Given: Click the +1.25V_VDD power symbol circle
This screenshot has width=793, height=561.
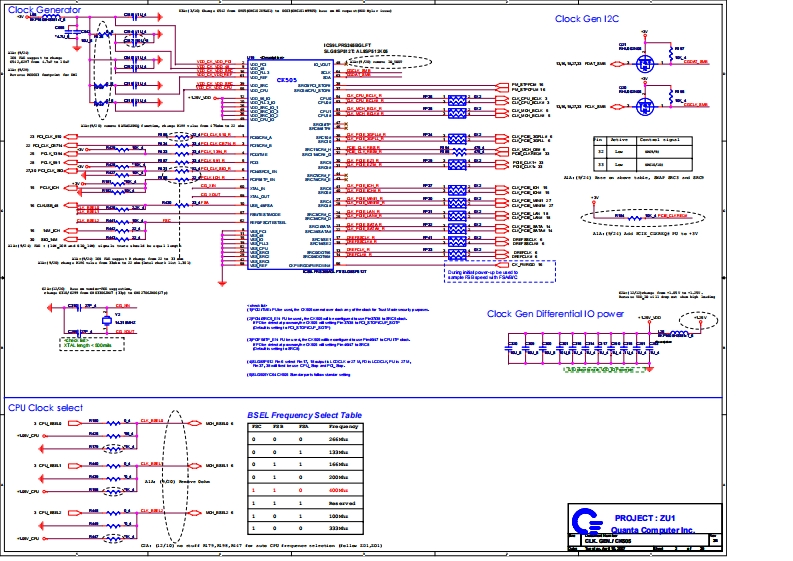Looking at the screenshot, I should pos(686,318).
